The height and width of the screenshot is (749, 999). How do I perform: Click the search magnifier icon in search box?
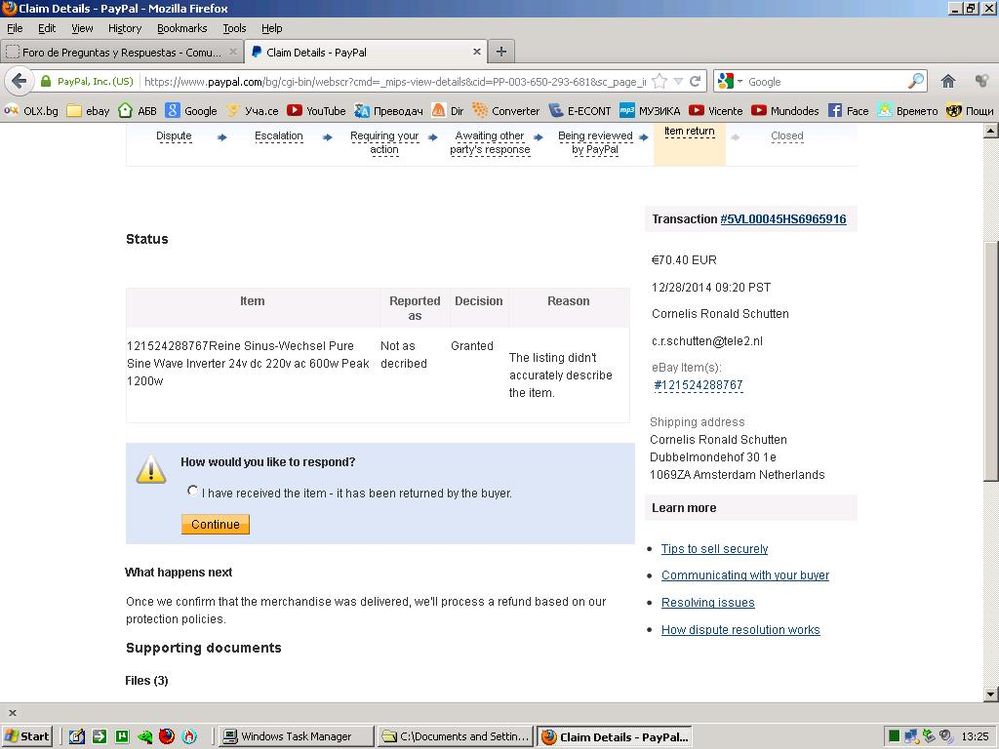click(x=916, y=82)
